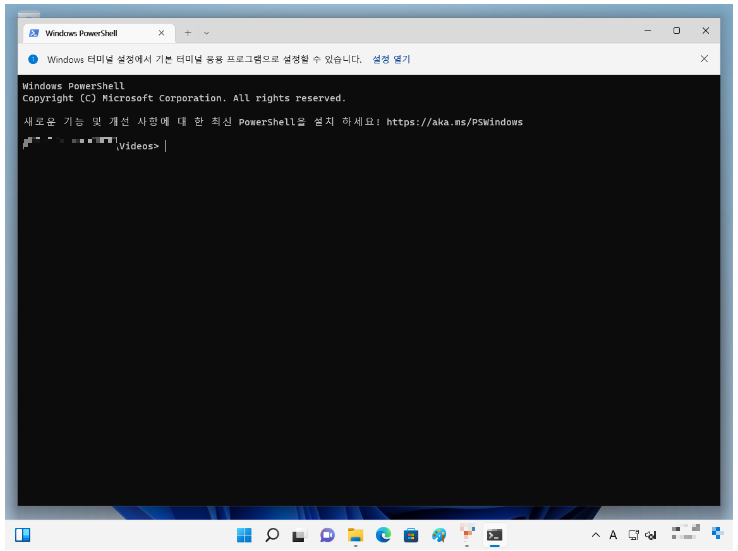Open taskbar Search magnifier
The image size is (738, 551).
pos(272,535)
